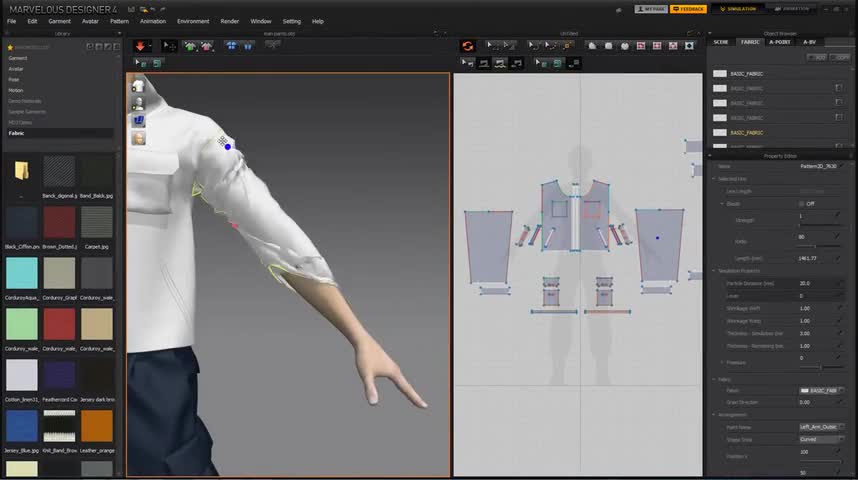
Task: Switch to the A-POINT tab
Action: pos(780,42)
